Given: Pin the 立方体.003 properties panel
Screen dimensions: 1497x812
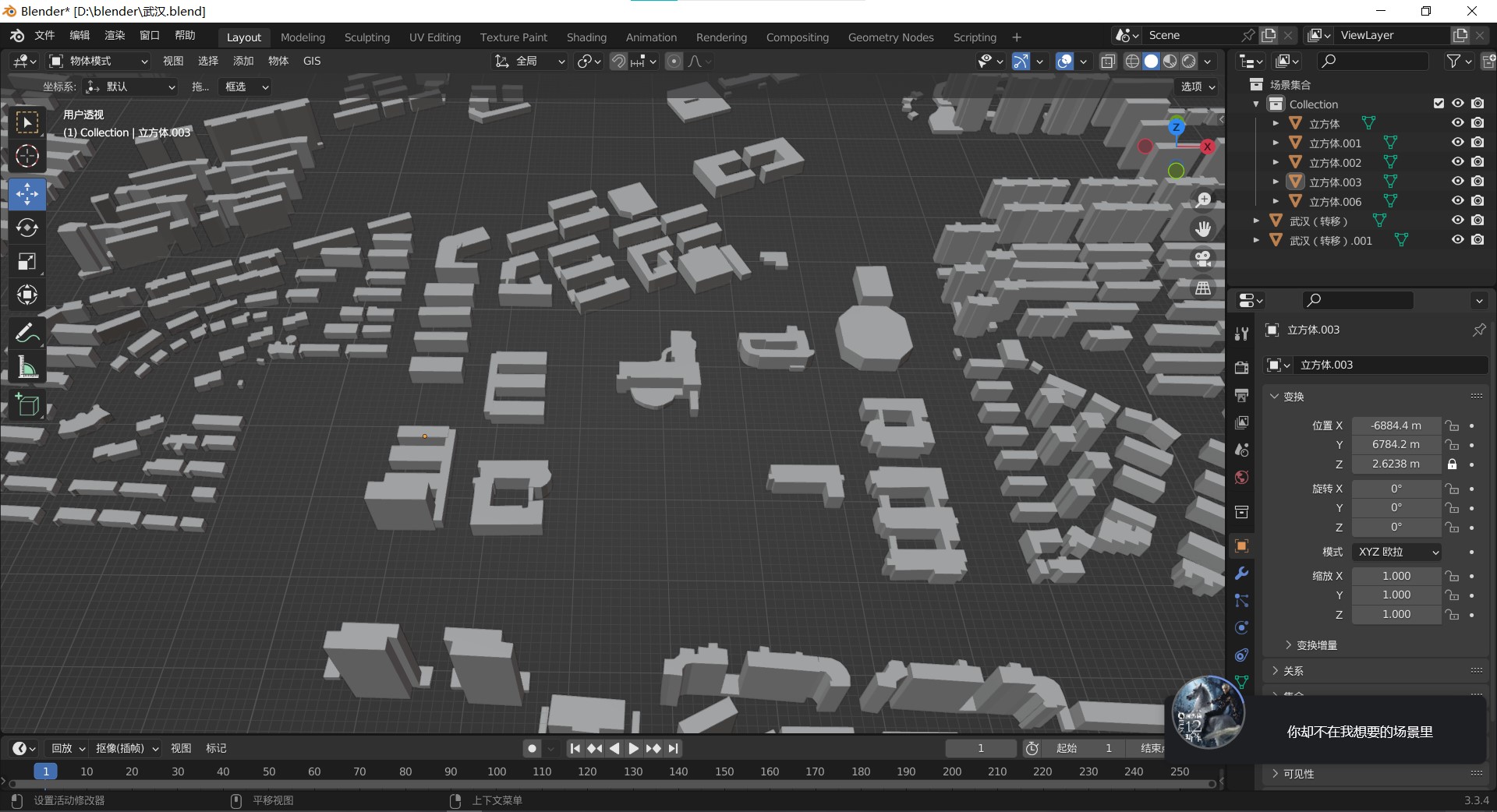Looking at the screenshot, I should pyautogui.click(x=1479, y=330).
